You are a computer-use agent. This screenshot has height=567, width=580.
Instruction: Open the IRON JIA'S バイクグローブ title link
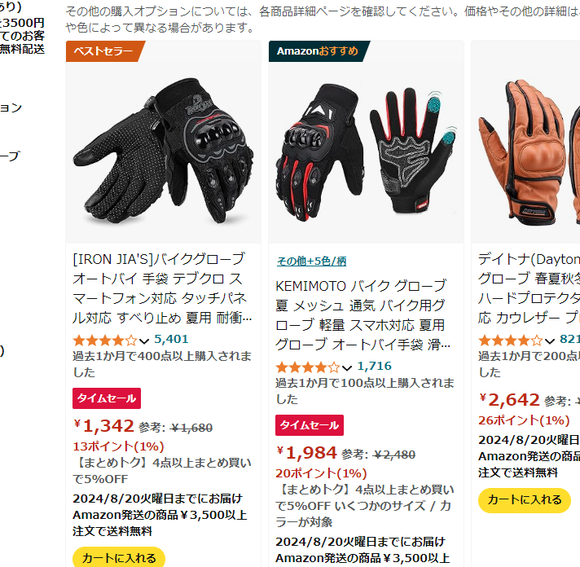point(162,288)
